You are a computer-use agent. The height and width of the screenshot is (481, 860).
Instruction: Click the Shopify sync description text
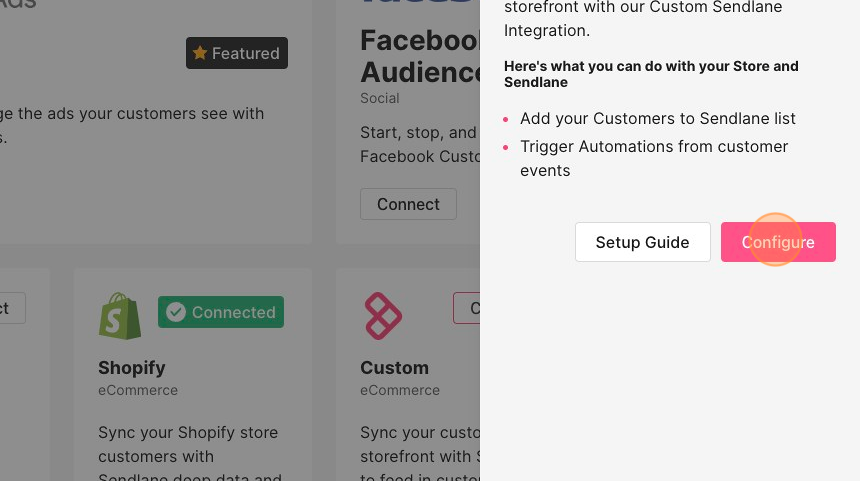[189, 454]
